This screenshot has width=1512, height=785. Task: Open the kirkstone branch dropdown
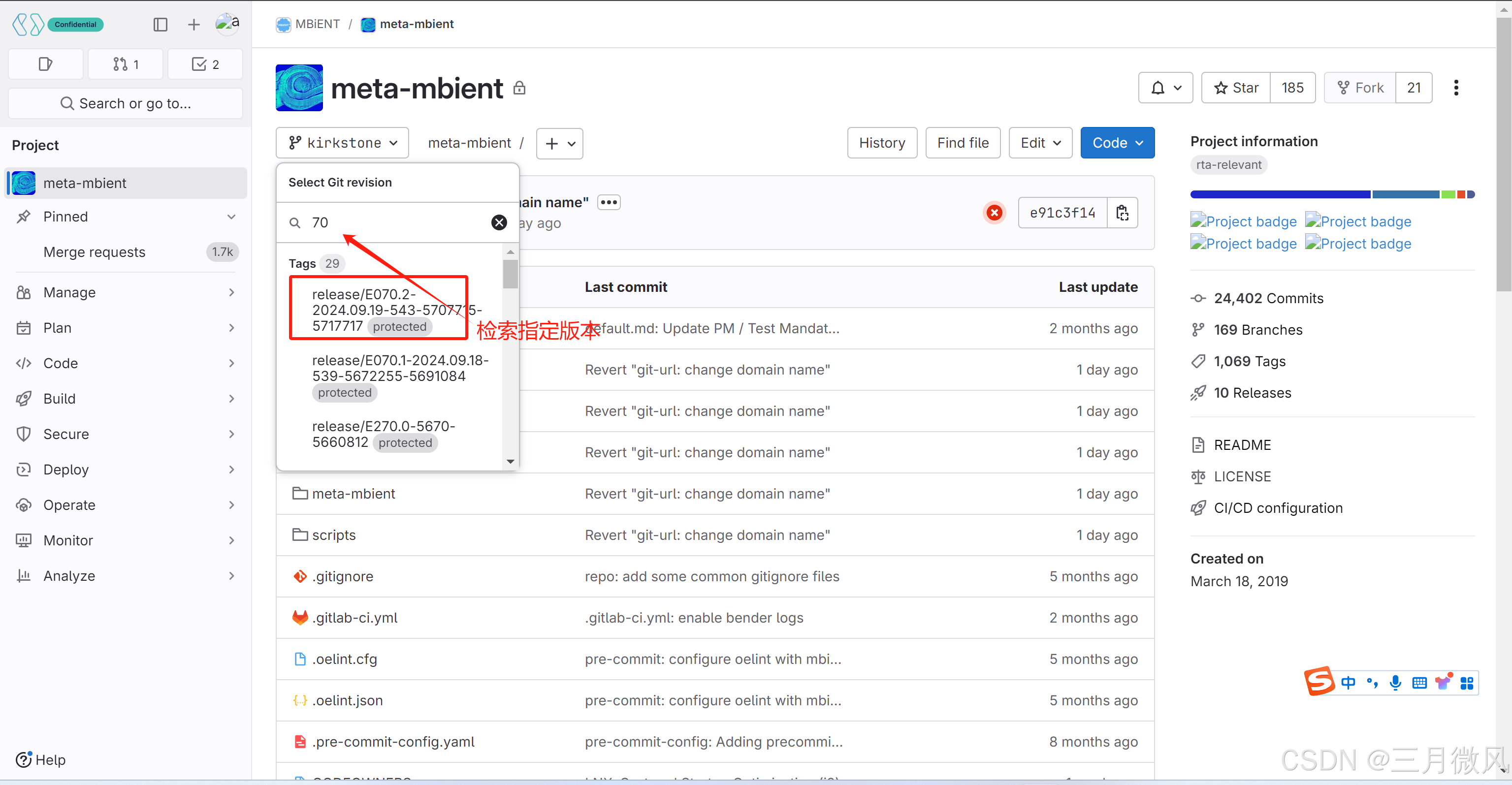342,143
